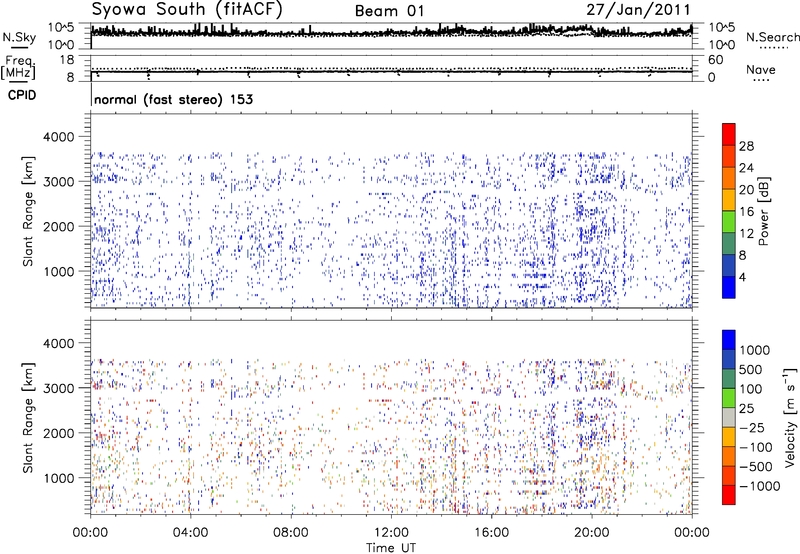This screenshot has height=554, width=800.
Task: Click the 'Power [dB]' colorbar title
Action: [x=764, y=211]
